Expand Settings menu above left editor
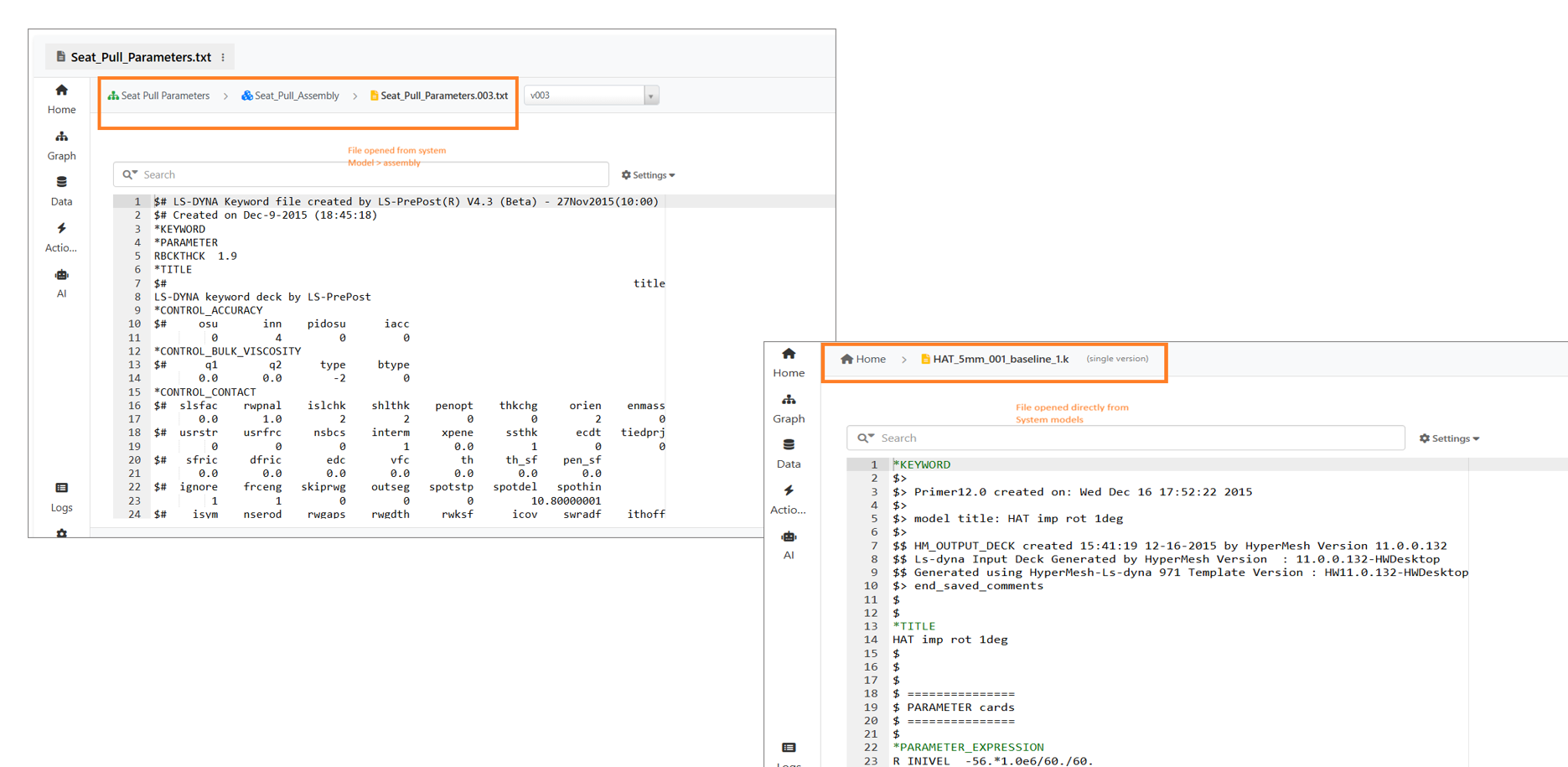The height and width of the screenshot is (767, 1568). (x=648, y=175)
